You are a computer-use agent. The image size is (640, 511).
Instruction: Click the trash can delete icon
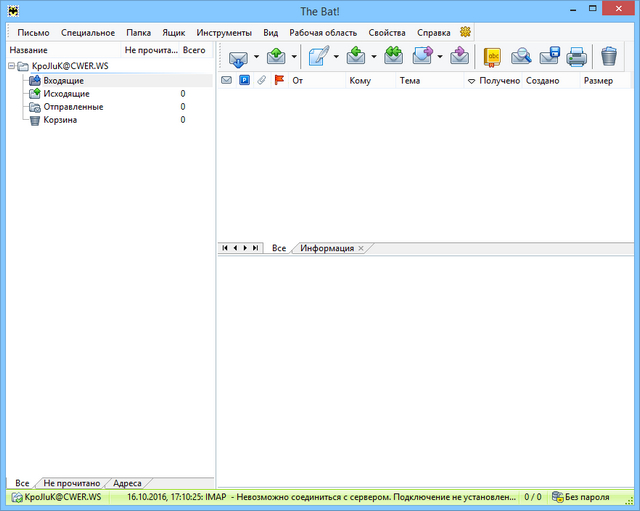(608, 57)
